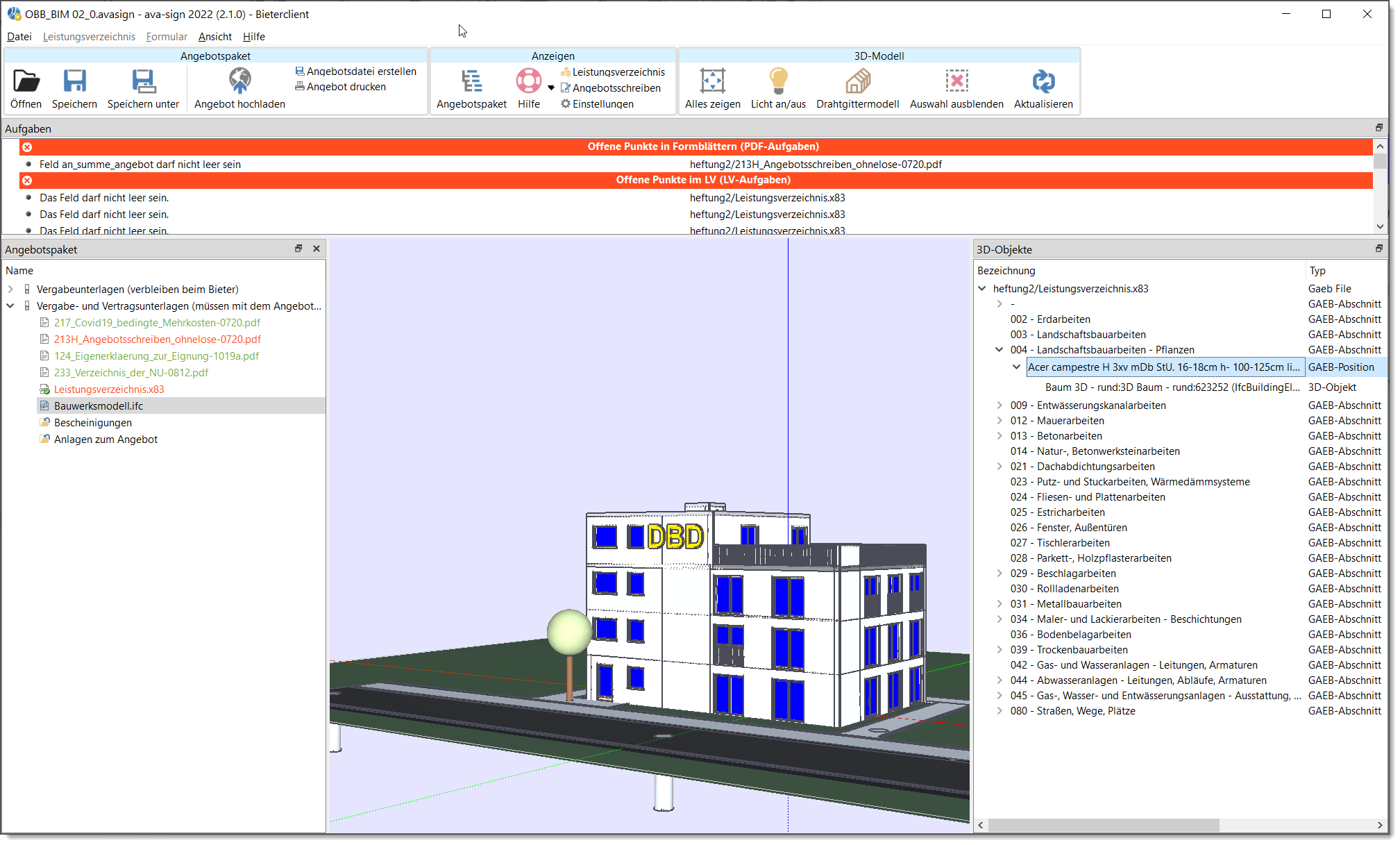Open the Leistungsverzeichnis menu
The image size is (1400, 845).
[89, 37]
